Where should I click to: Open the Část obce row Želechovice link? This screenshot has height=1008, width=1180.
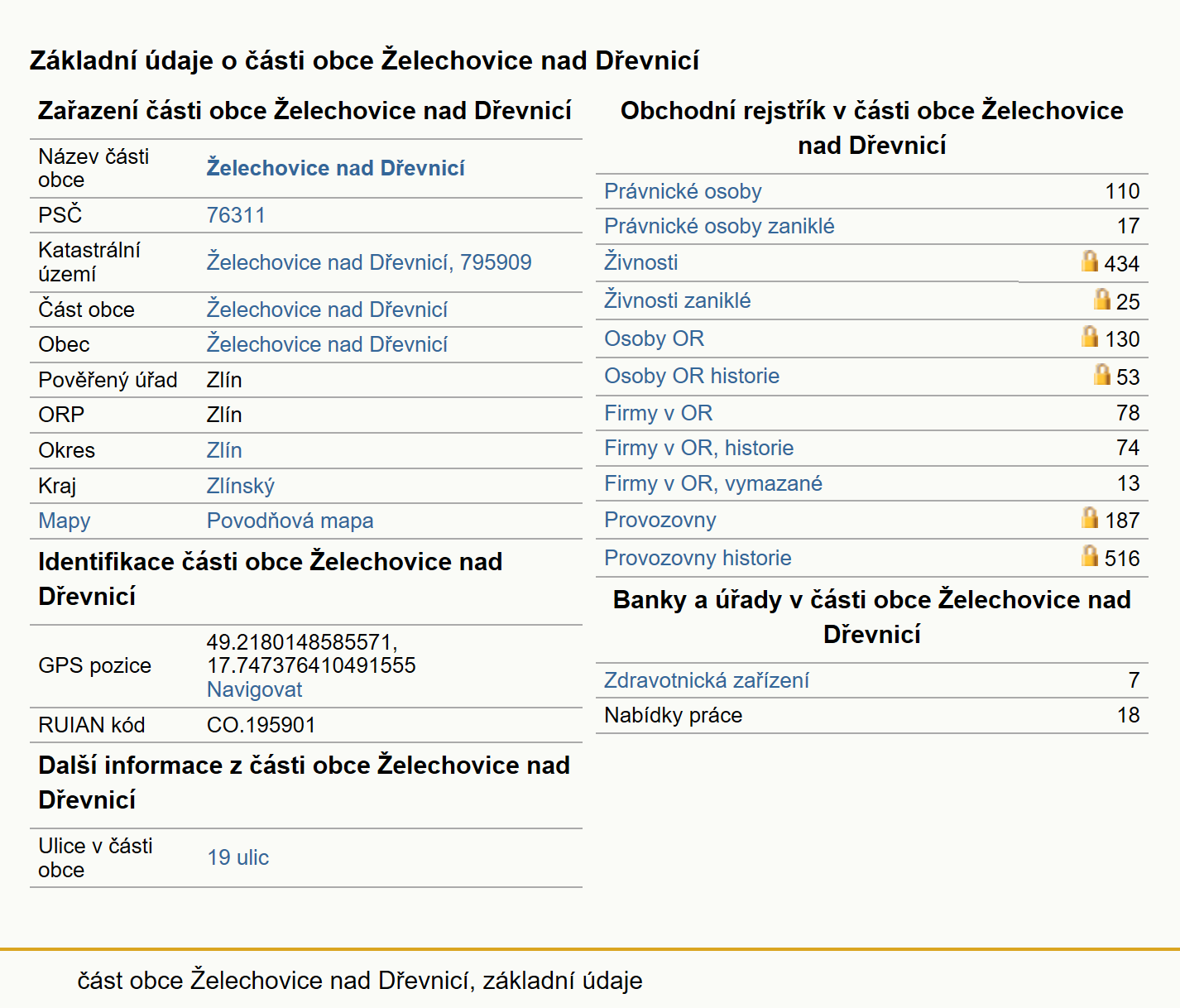tap(327, 310)
